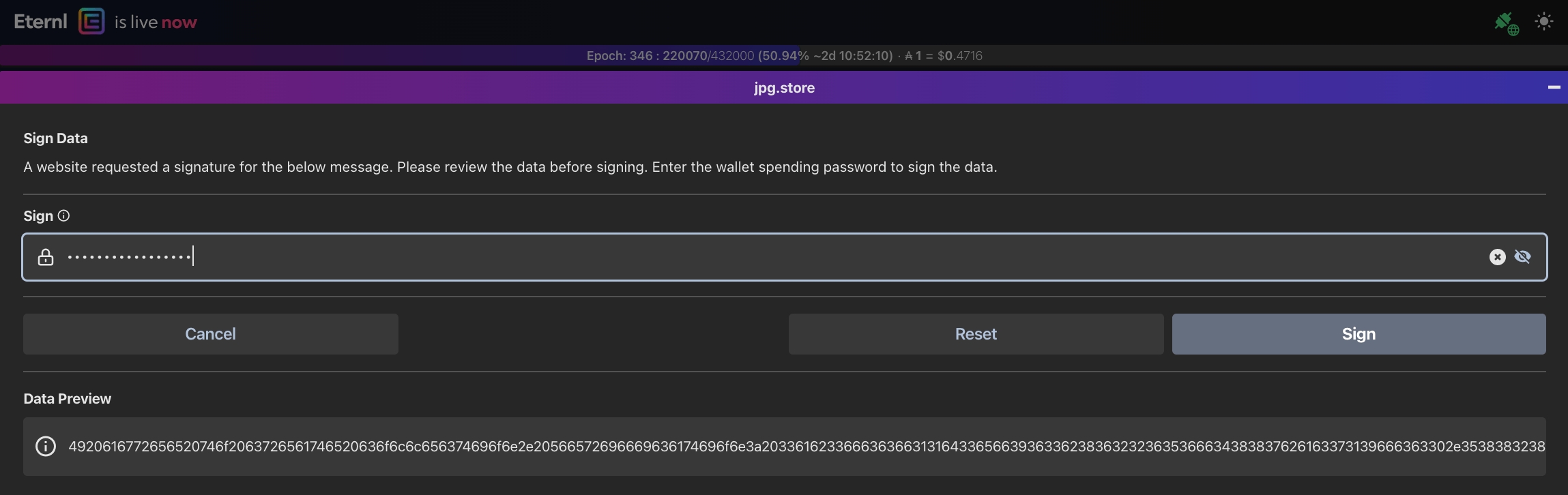Click the jpg.store title bar
This screenshot has height=495, width=1568.
click(x=783, y=88)
